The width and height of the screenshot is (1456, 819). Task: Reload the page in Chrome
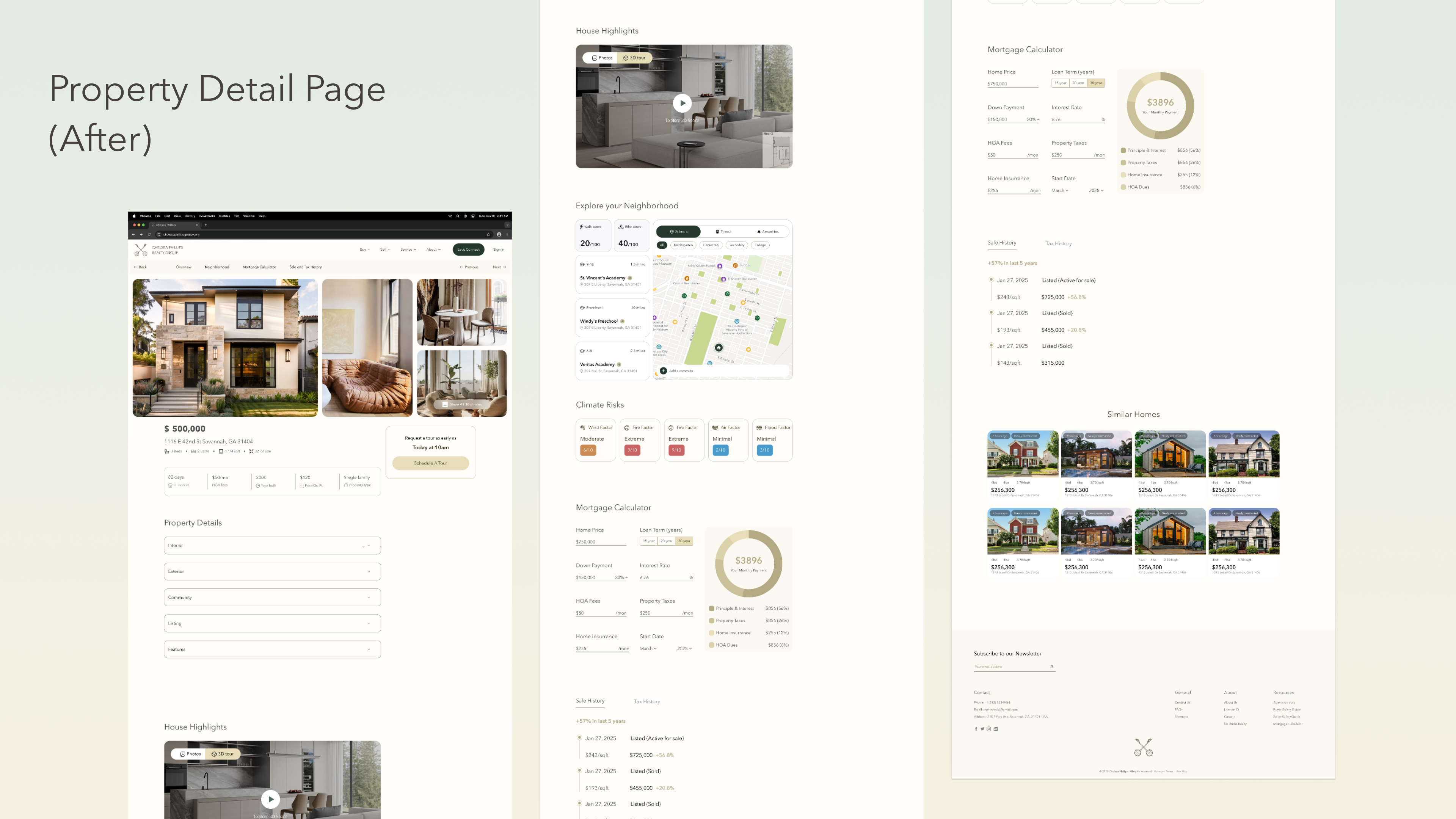pos(149,234)
